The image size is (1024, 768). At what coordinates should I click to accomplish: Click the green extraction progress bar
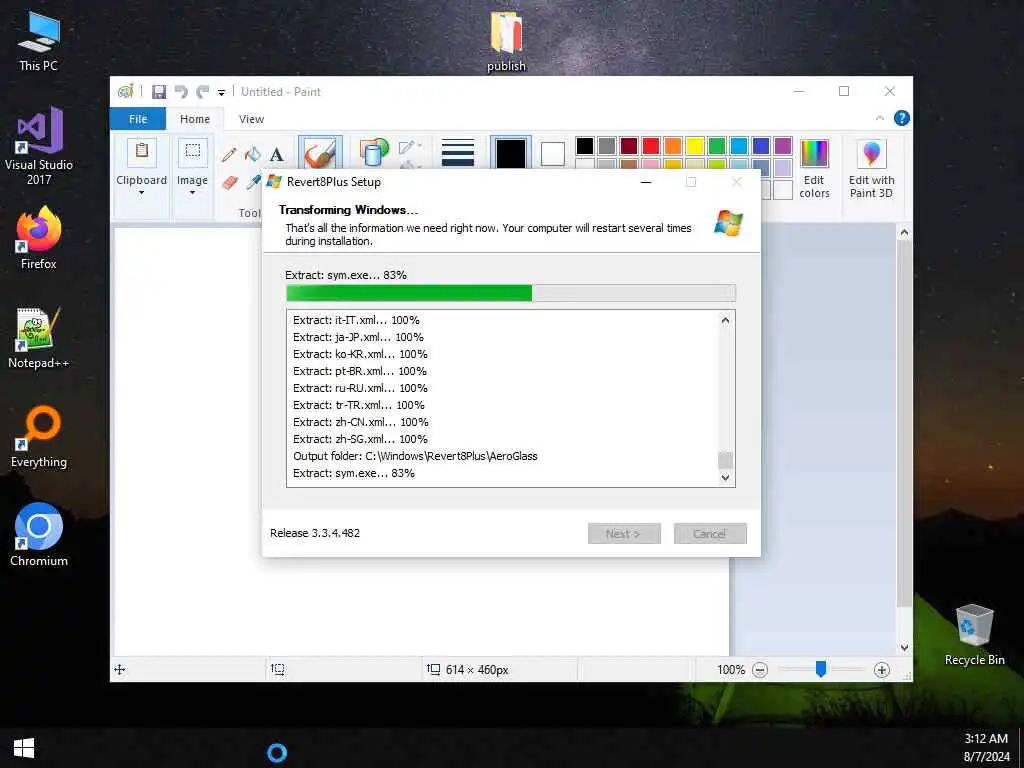511,293
